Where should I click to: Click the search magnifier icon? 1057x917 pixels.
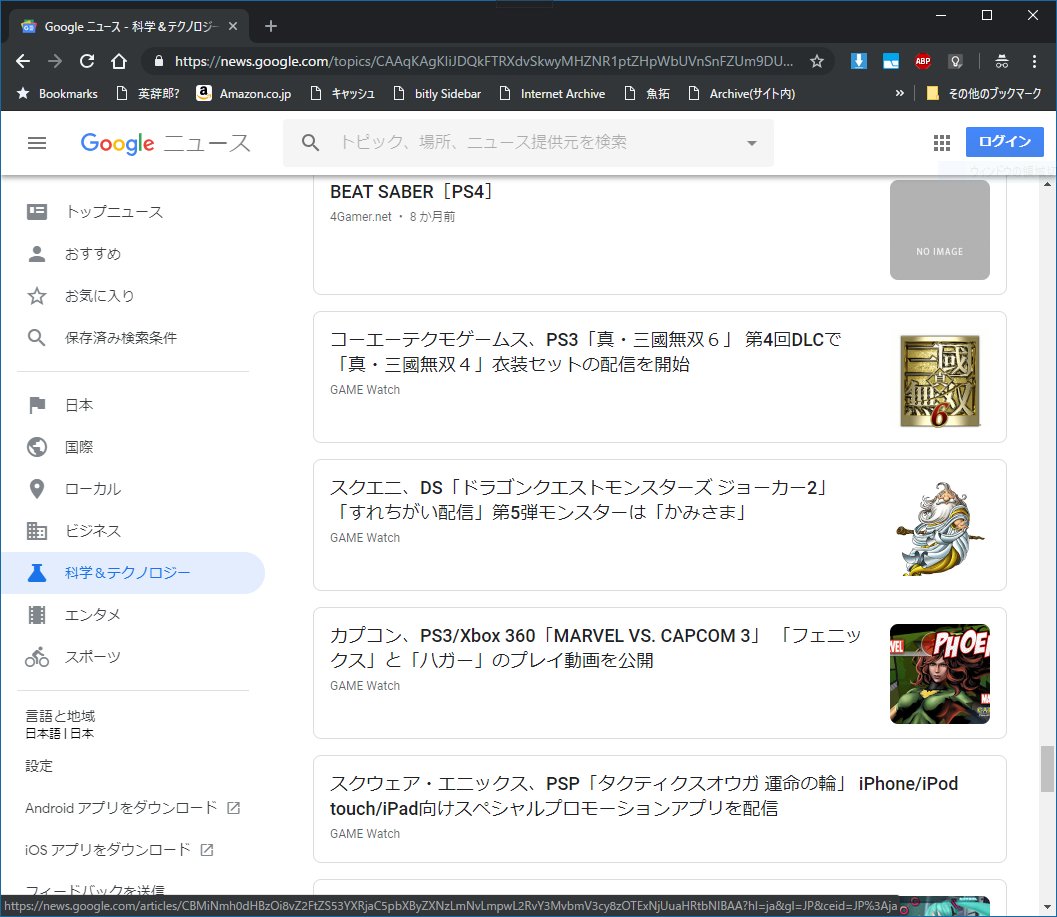(x=310, y=142)
